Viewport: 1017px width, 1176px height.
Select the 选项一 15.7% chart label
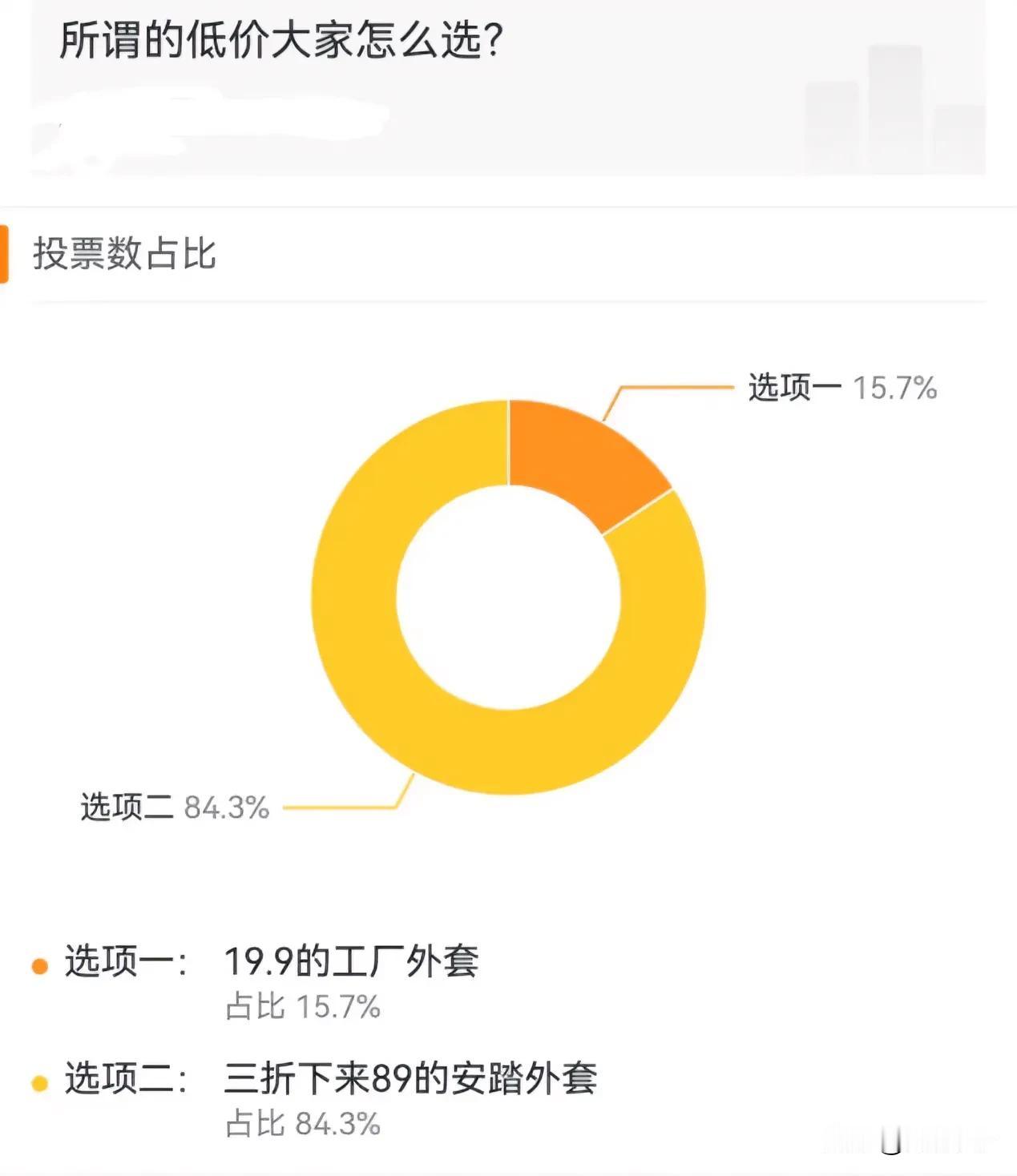tap(842, 388)
